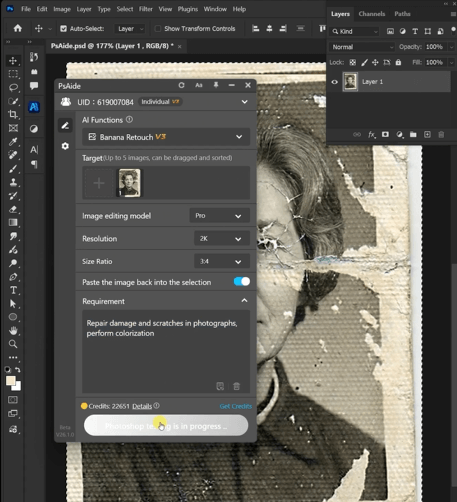Select the Lasso tool
Viewport: 457px width, 502px height.
point(13,87)
